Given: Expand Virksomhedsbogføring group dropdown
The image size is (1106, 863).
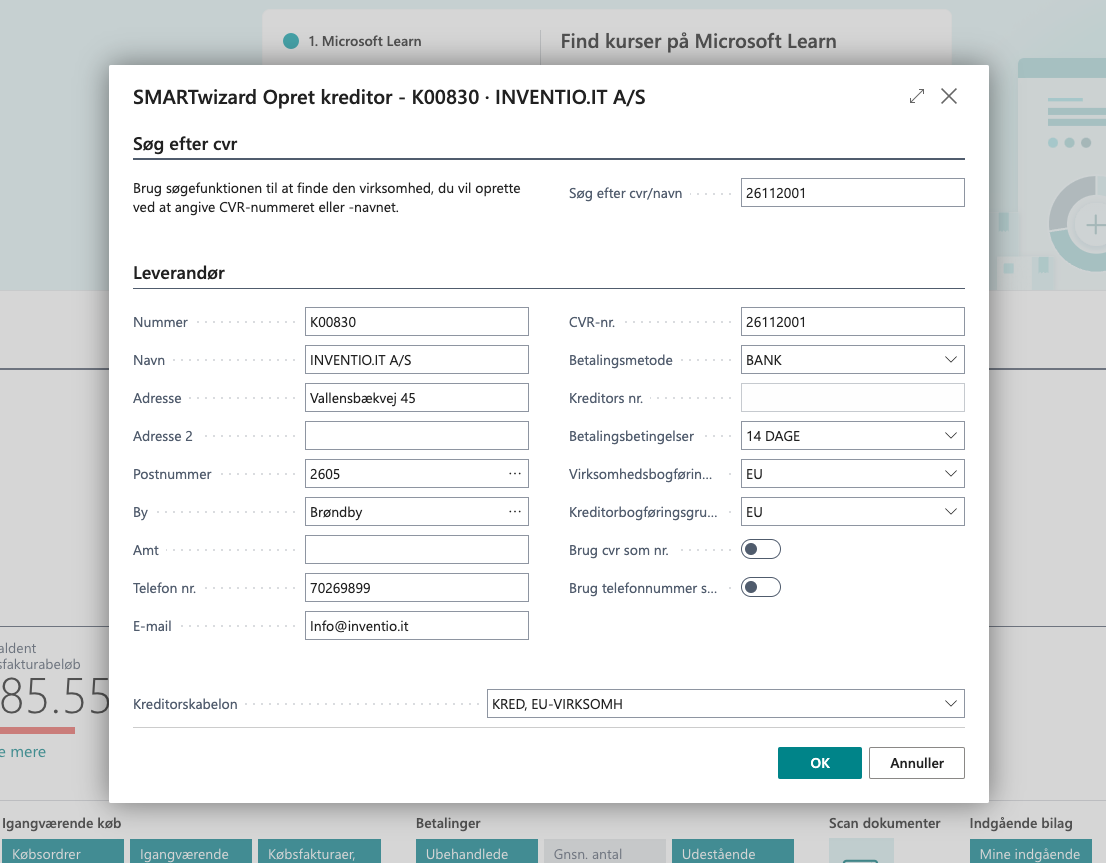Looking at the screenshot, I should [949, 474].
